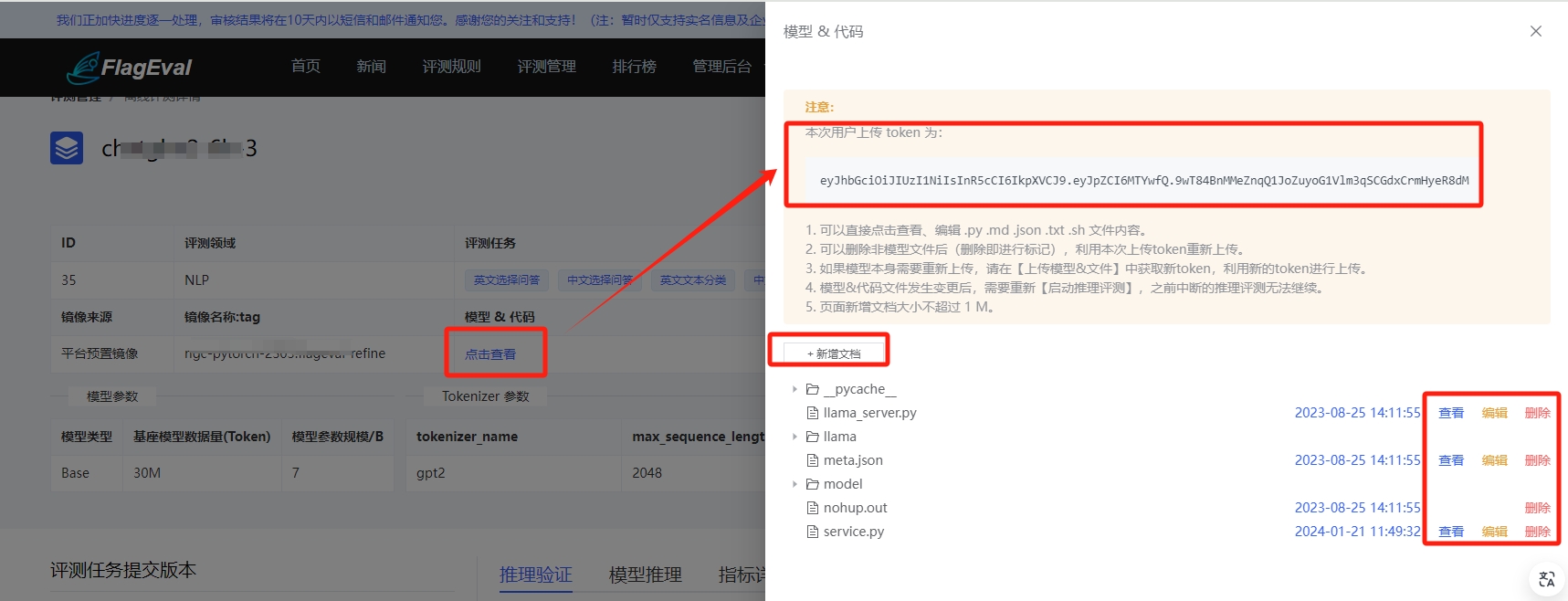This screenshot has height=601, width=1568.
Task: Click the meta.json file icon
Action: [x=812, y=460]
